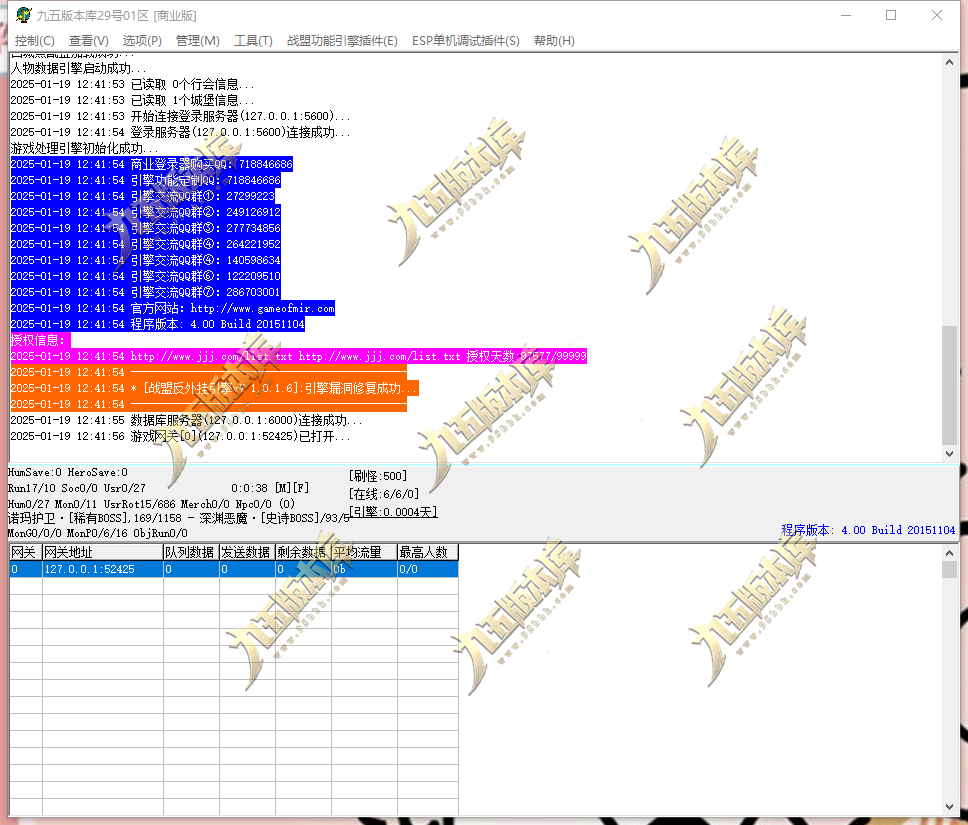
Task: Select the 0/0 max players cell
Action: coord(427,569)
